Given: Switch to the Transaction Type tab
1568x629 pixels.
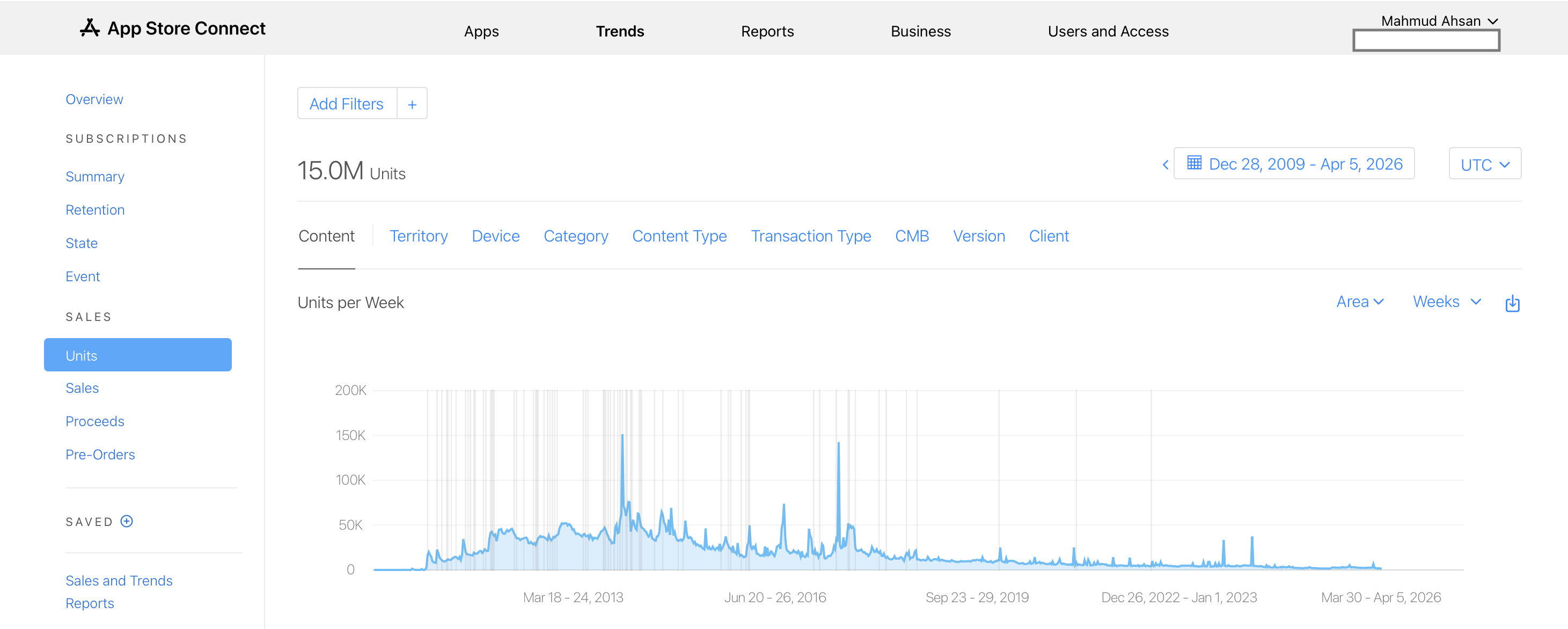Looking at the screenshot, I should click(x=811, y=236).
